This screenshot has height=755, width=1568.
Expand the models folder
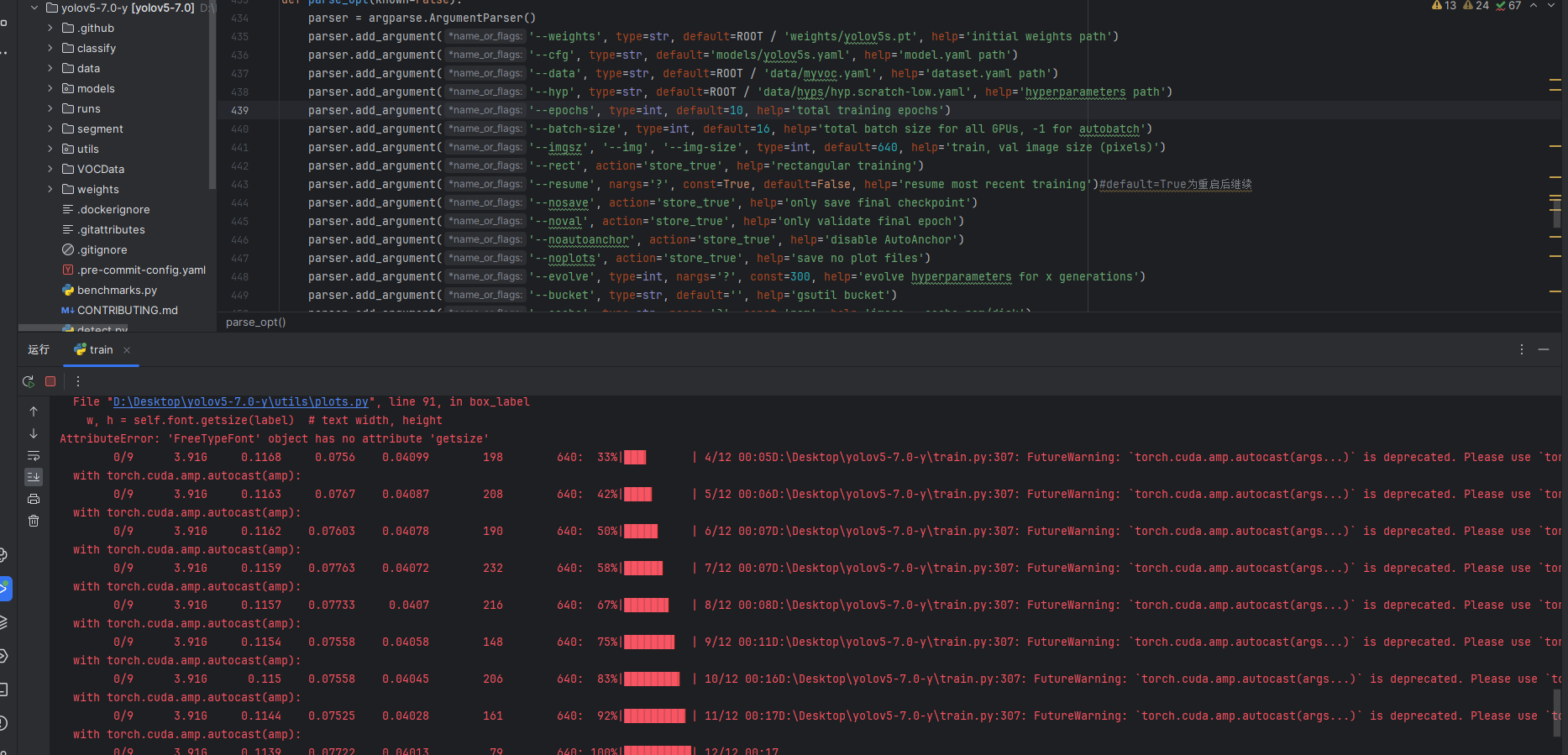50,88
